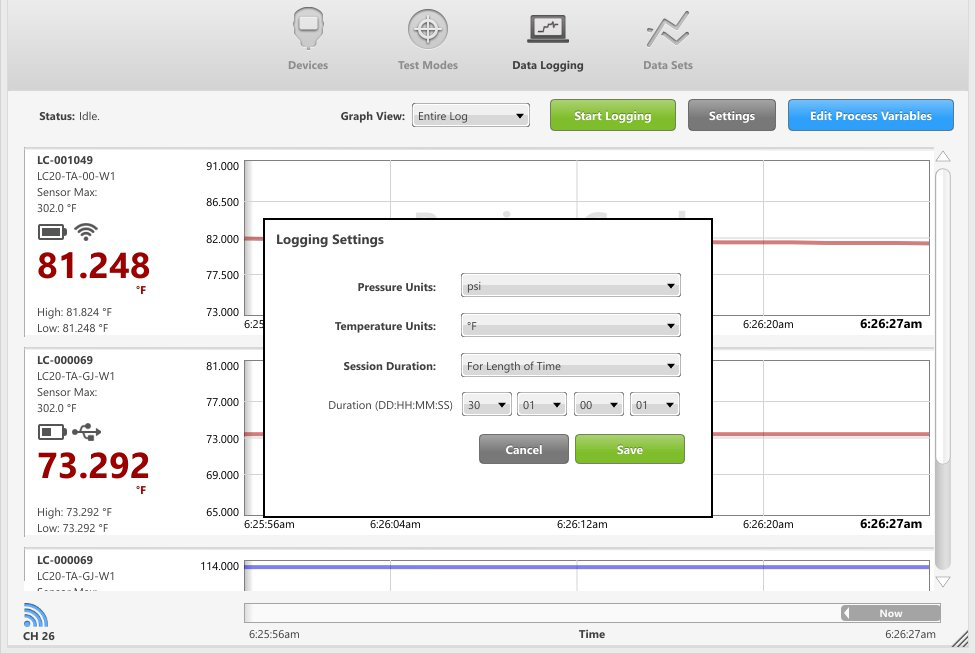
Task: Click window resize grip in corner
Action: click(x=959, y=639)
